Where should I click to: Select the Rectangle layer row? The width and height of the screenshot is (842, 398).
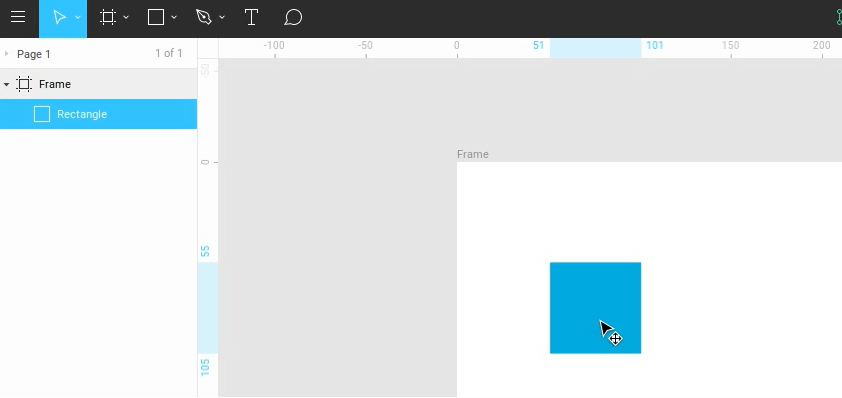click(x=98, y=114)
